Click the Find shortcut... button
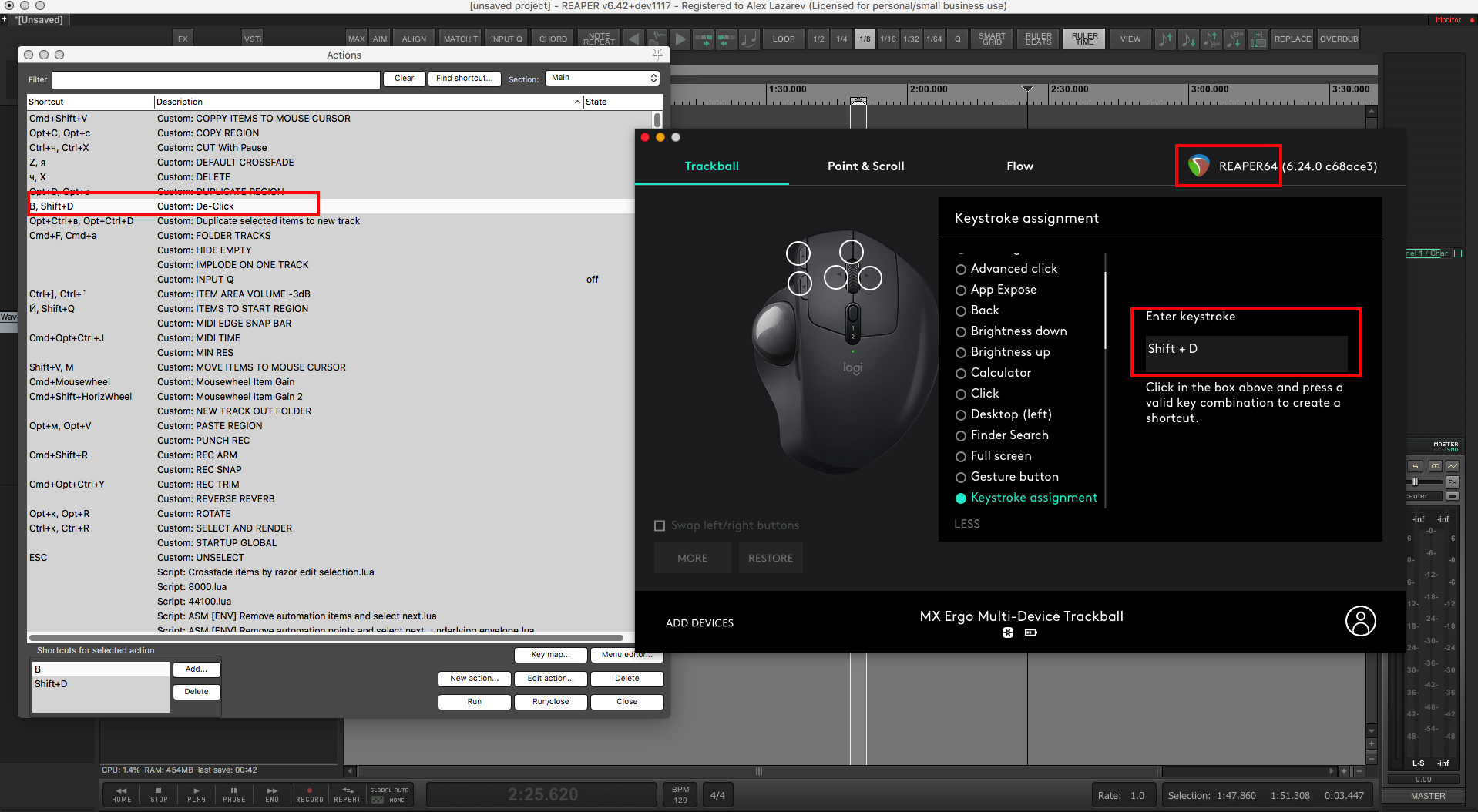The width and height of the screenshot is (1478, 812). (x=464, y=79)
